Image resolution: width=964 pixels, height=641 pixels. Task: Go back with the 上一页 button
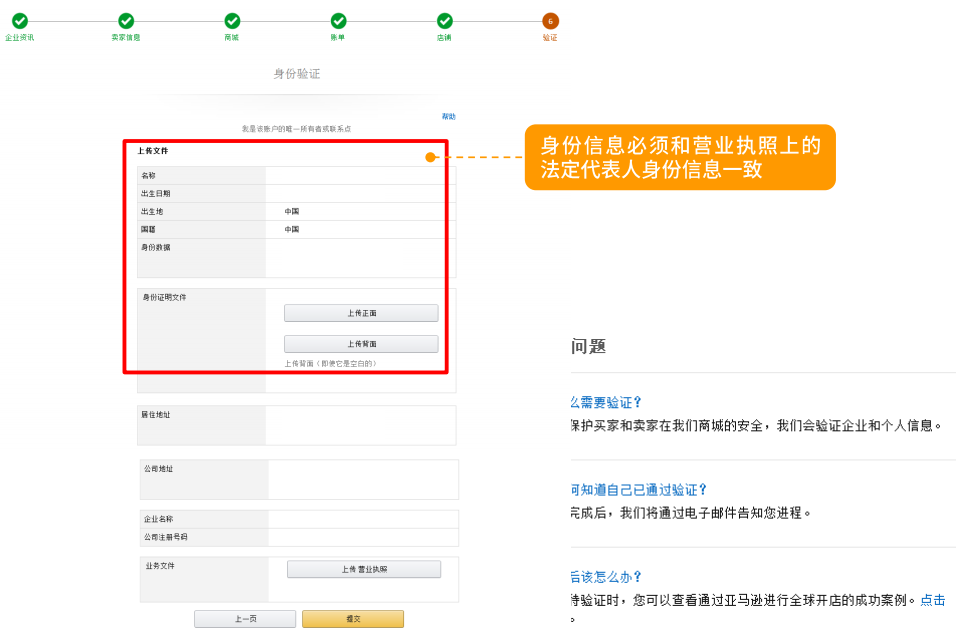click(x=245, y=619)
